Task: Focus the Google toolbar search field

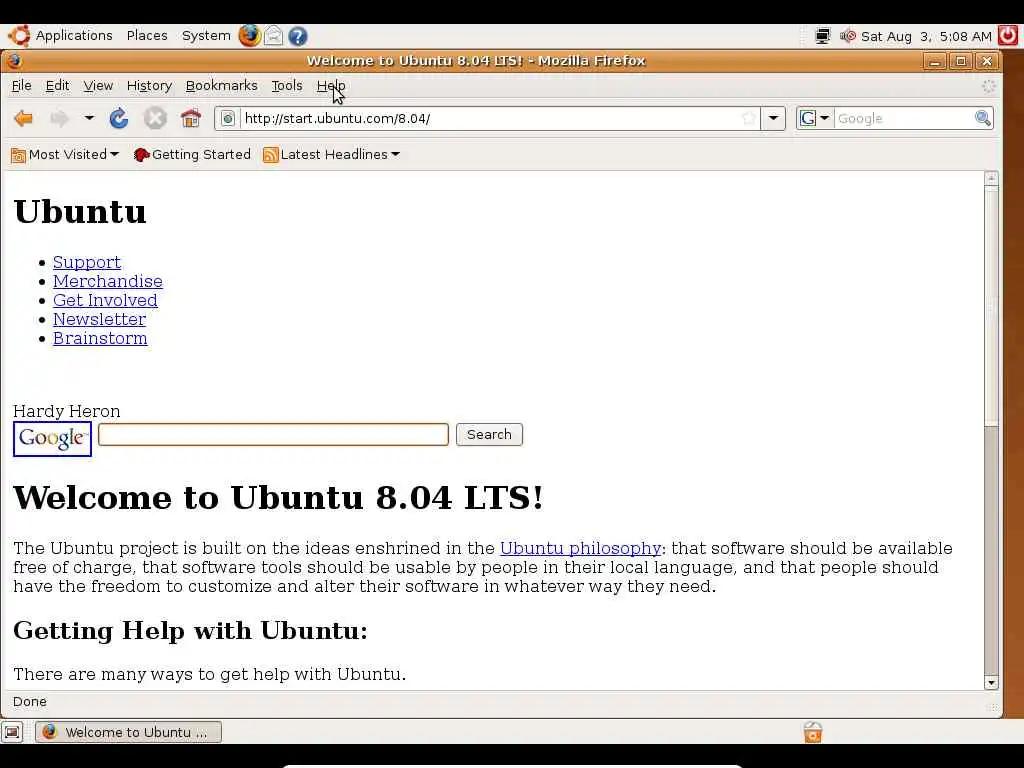Action: point(904,119)
